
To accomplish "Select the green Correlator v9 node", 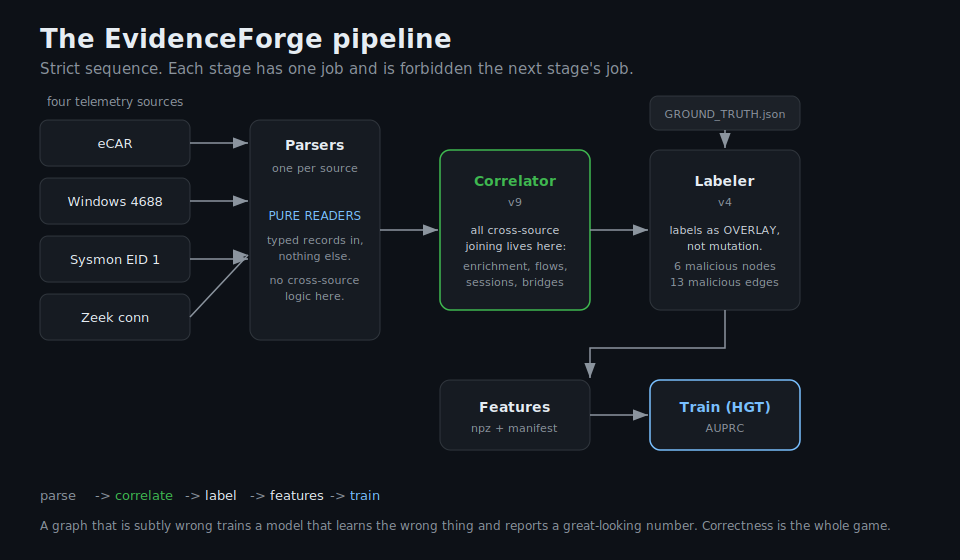I will coord(515,230).
